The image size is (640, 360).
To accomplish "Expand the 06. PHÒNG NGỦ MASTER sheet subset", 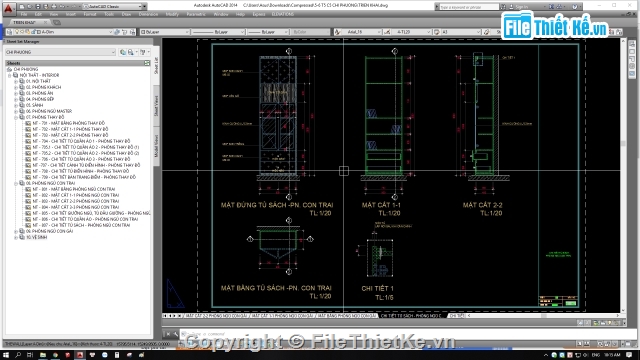I will [x=16, y=111].
